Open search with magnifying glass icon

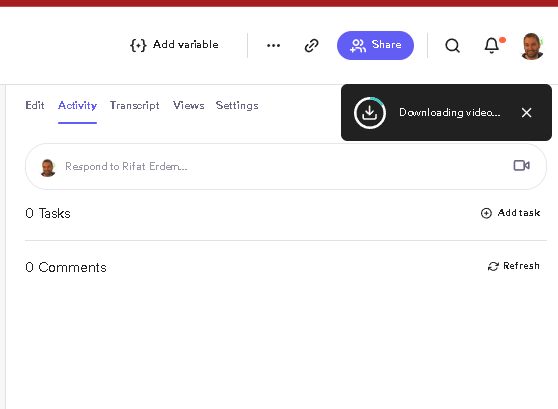452,46
